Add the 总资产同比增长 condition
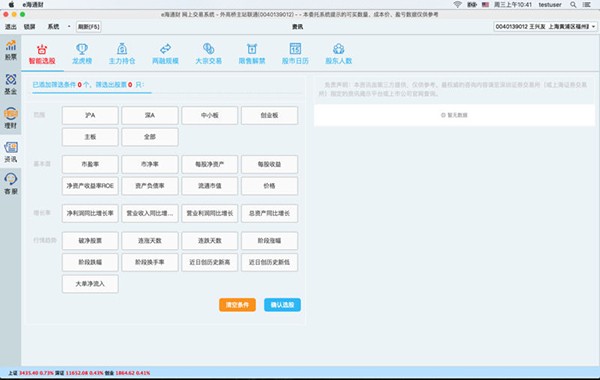 (x=269, y=213)
